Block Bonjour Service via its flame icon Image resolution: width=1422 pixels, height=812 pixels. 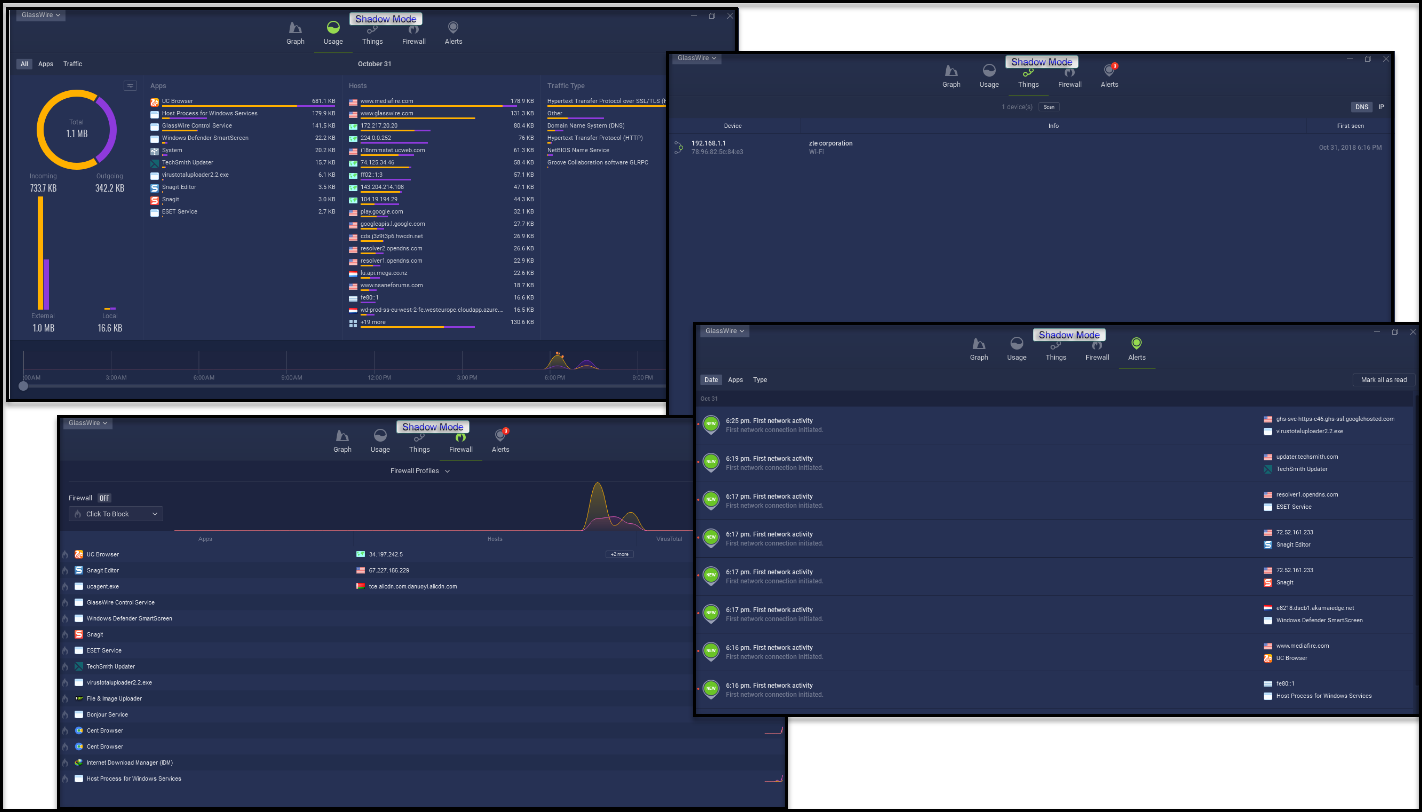(x=65, y=714)
